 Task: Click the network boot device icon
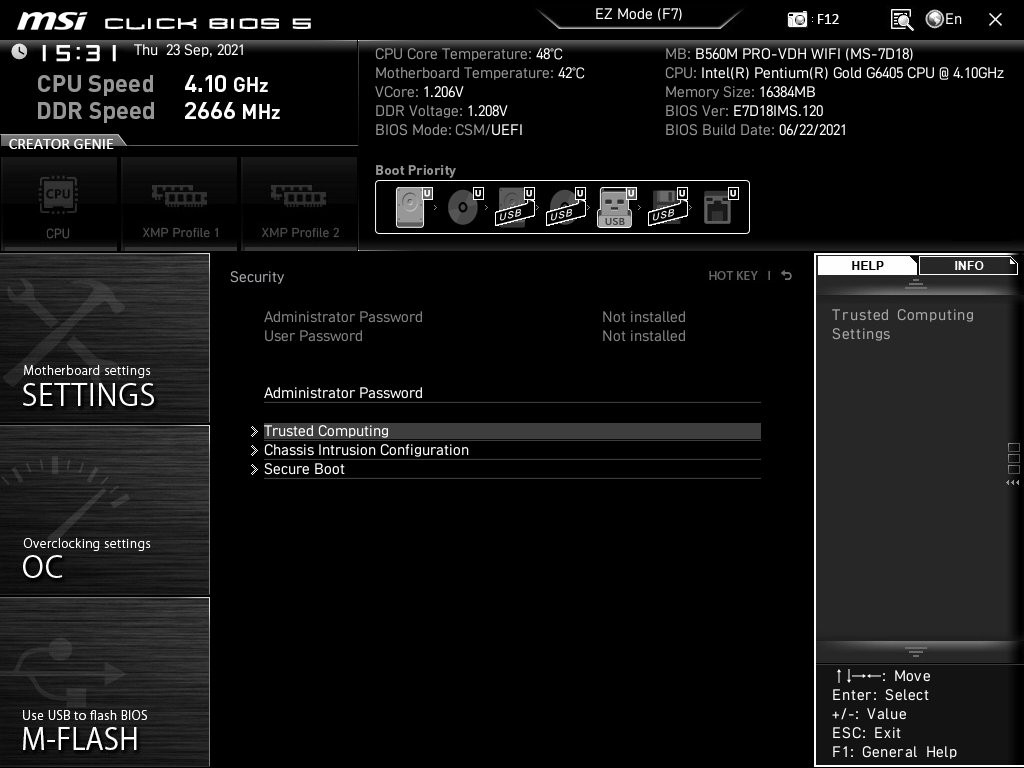[x=718, y=207]
